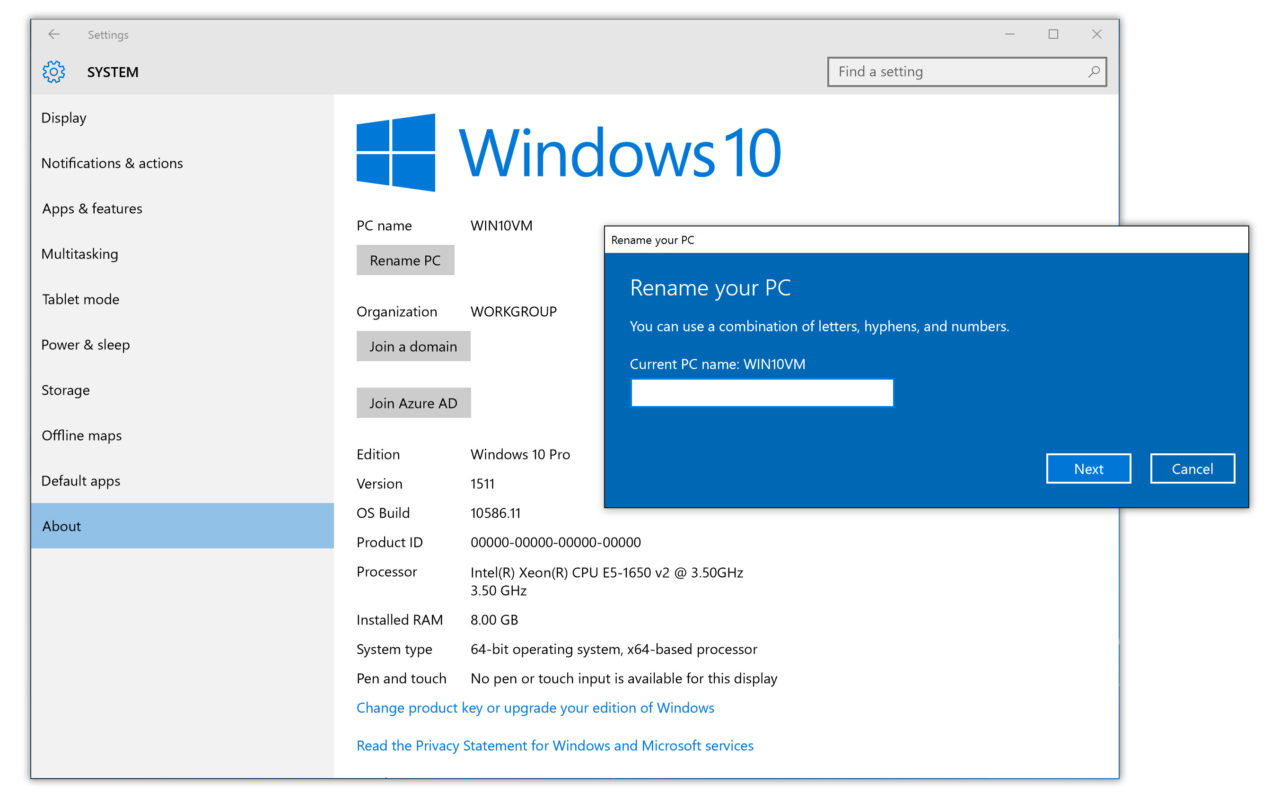Click the Join a domain button
The height and width of the screenshot is (798, 1280).
[413, 346]
